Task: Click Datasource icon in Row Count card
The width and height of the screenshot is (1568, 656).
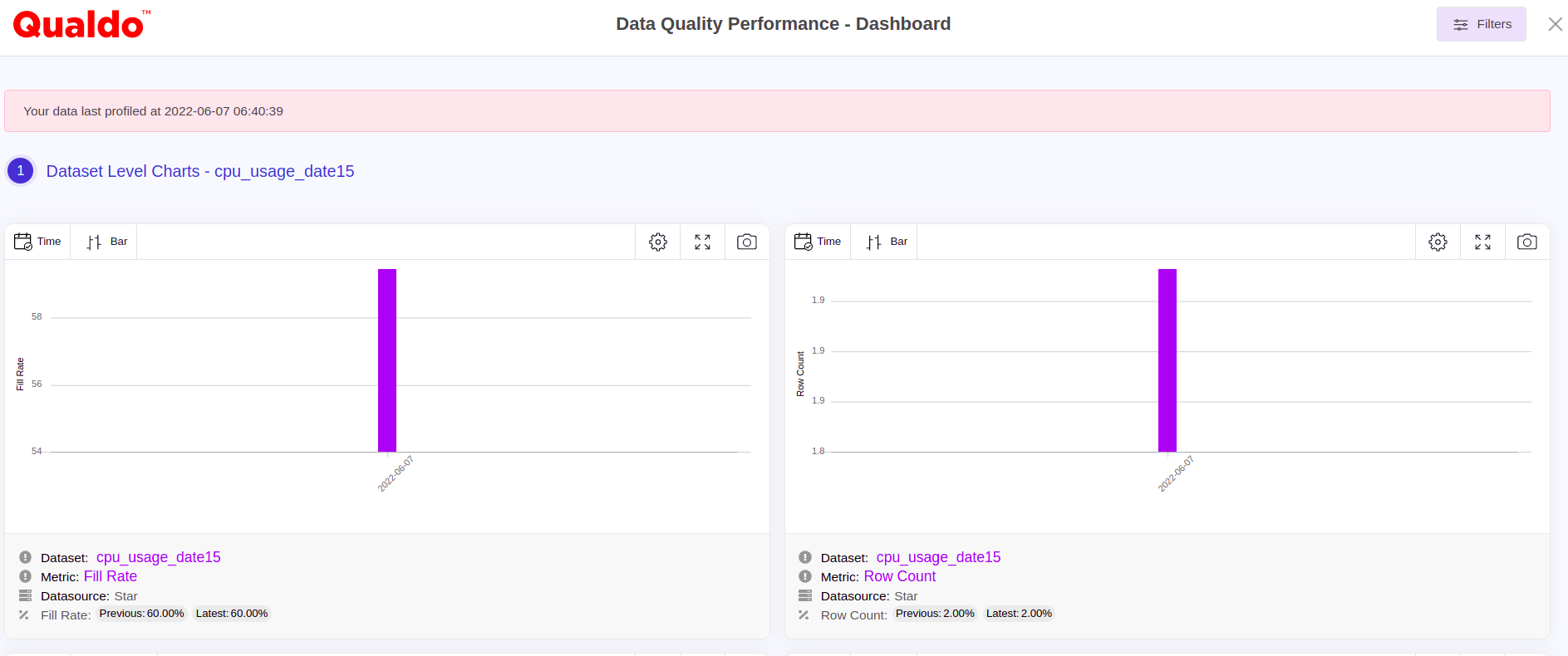Action: point(805,595)
